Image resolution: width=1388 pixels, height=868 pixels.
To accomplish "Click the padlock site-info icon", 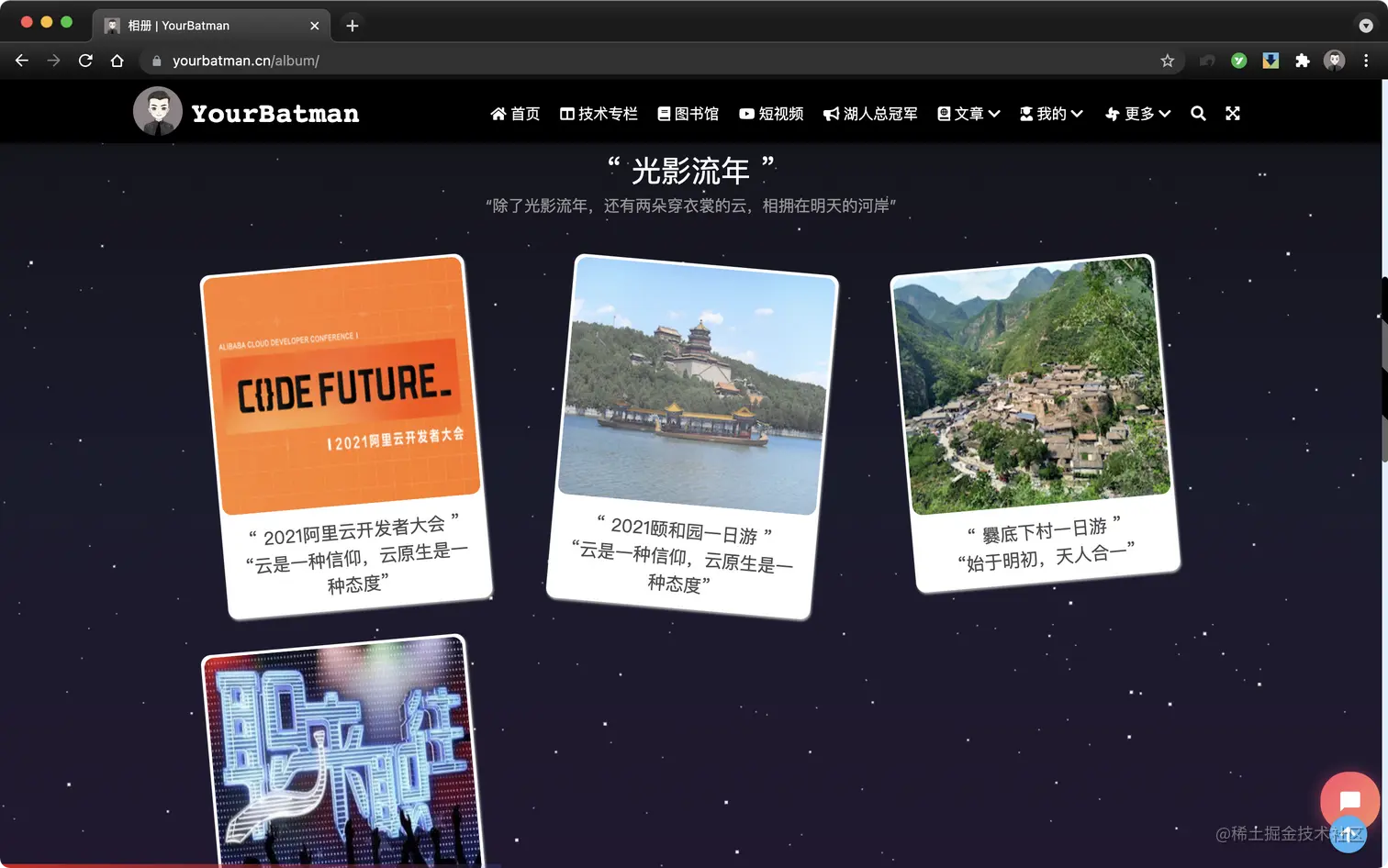I will click(157, 61).
